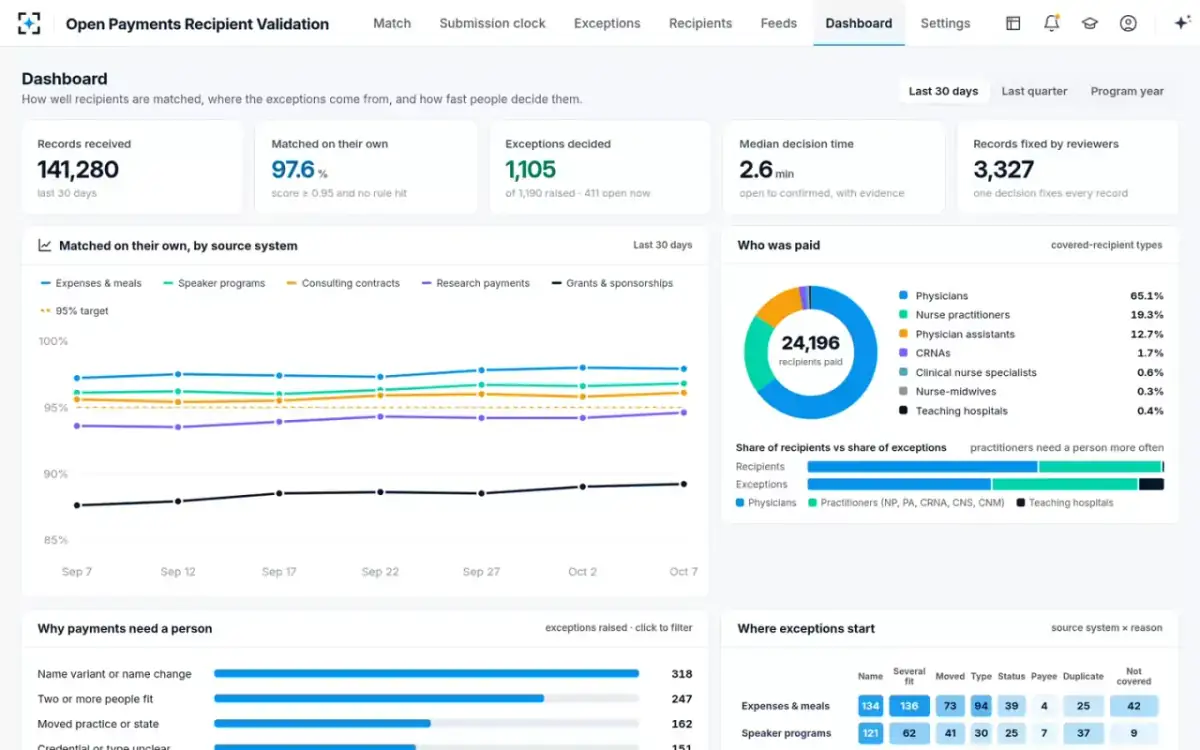The height and width of the screenshot is (750, 1200).
Task: Click the Records fixed by reviewers card
Action: pos(1068,168)
